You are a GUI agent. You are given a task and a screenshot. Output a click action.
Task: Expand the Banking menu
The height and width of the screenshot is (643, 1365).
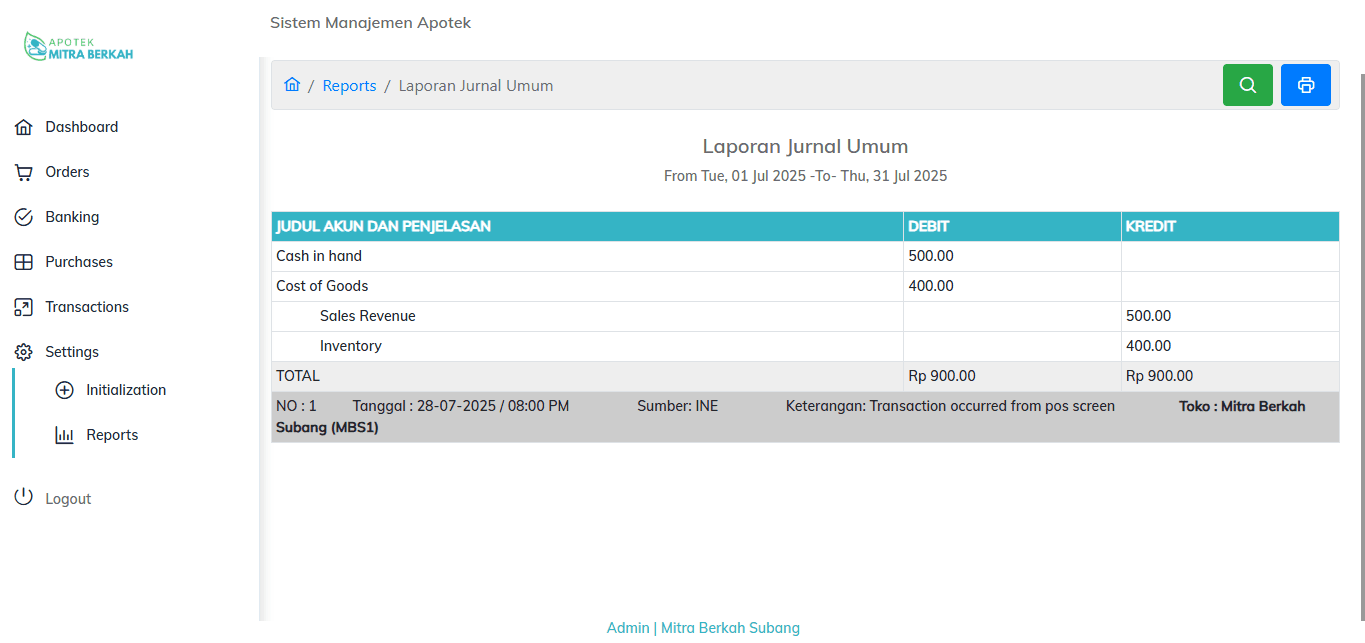pyautogui.click(x=72, y=217)
